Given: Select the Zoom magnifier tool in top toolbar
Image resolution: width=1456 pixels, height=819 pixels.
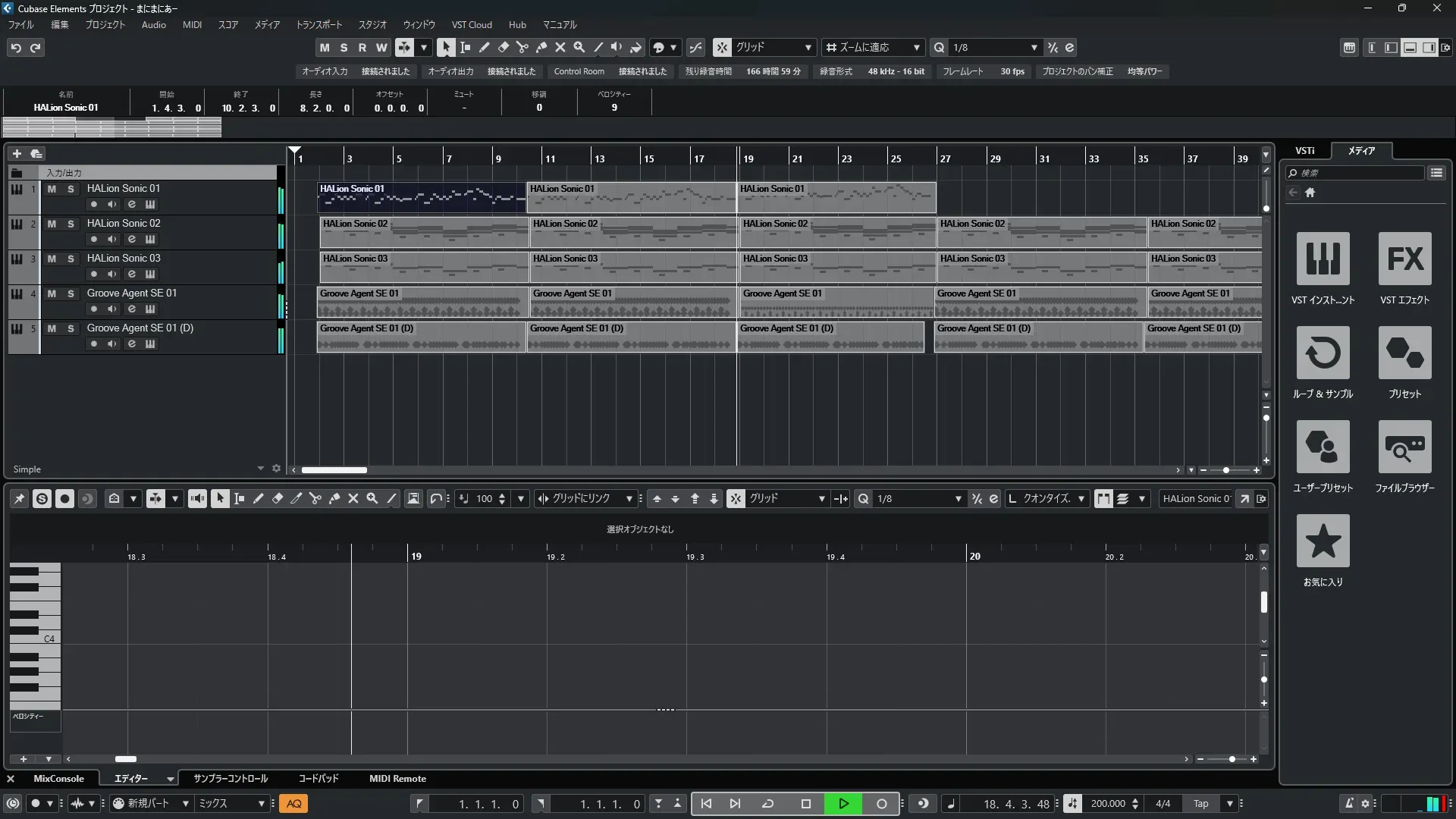Looking at the screenshot, I should [579, 47].
